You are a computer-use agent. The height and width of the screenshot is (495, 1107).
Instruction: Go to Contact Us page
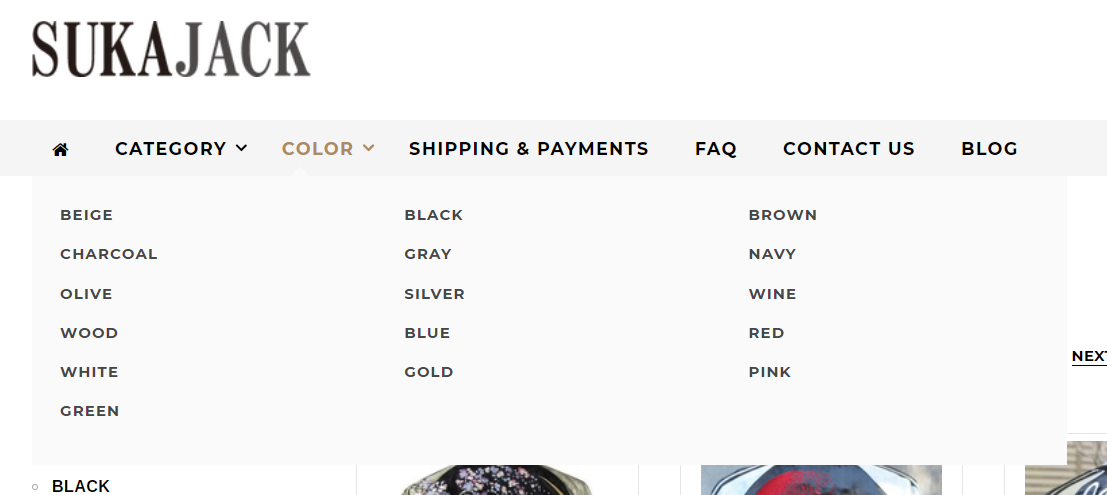(x=848, y=148)
